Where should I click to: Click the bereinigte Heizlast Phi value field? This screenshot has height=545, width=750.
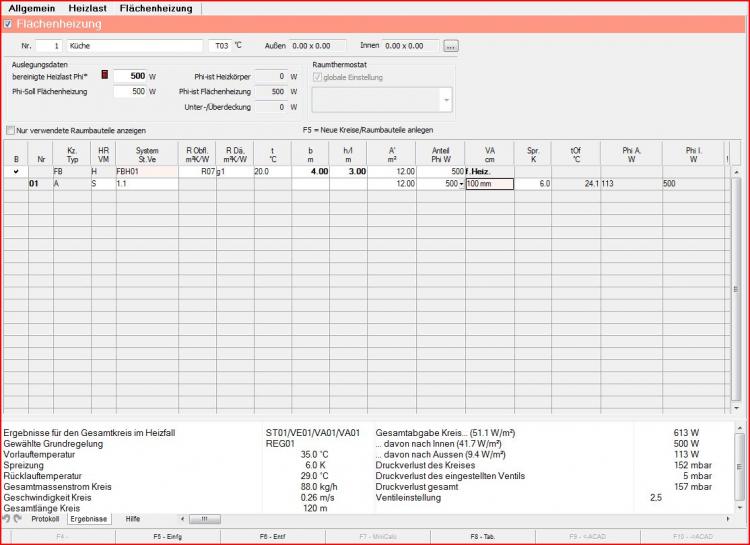130,76
